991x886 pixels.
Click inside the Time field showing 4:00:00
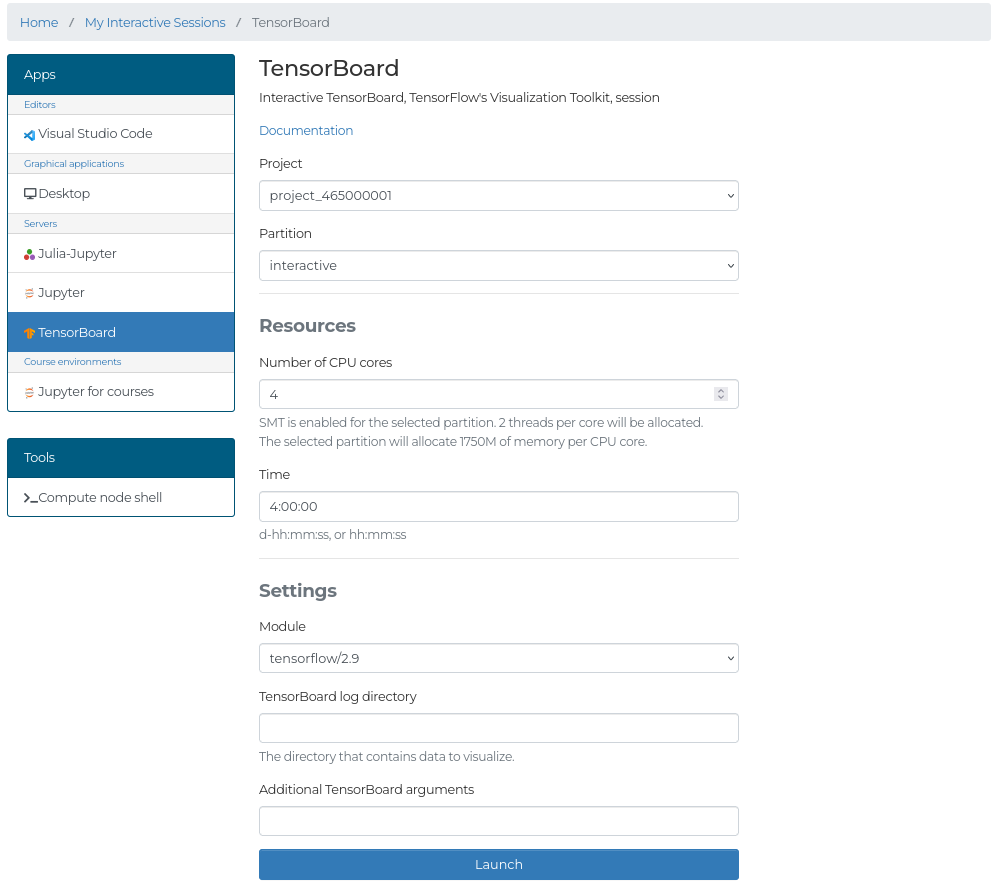(x=498, y=506)
